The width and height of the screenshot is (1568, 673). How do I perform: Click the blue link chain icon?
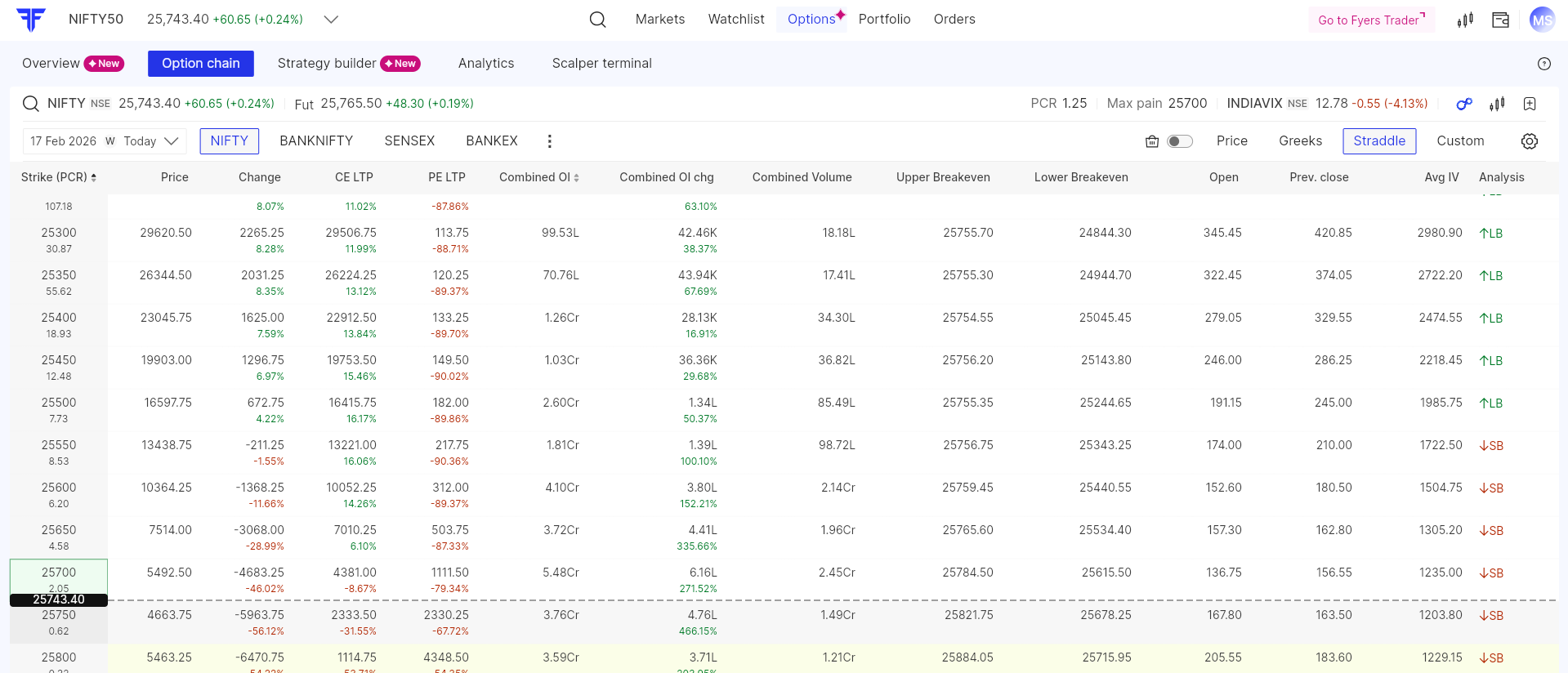coord(1463,104)
